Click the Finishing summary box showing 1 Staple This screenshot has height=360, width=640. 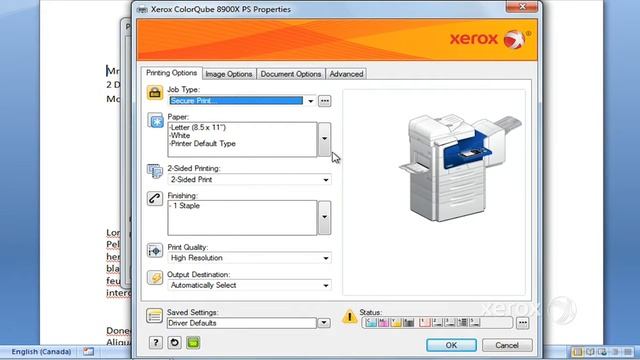(x=242, y=218)
